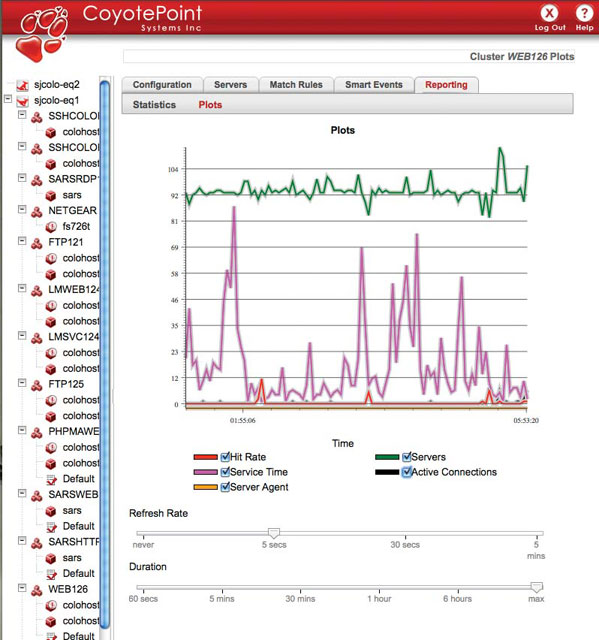Viewport: 599px width, 640px height.
Task: Open the Servers tab
Action: [231, 85]
